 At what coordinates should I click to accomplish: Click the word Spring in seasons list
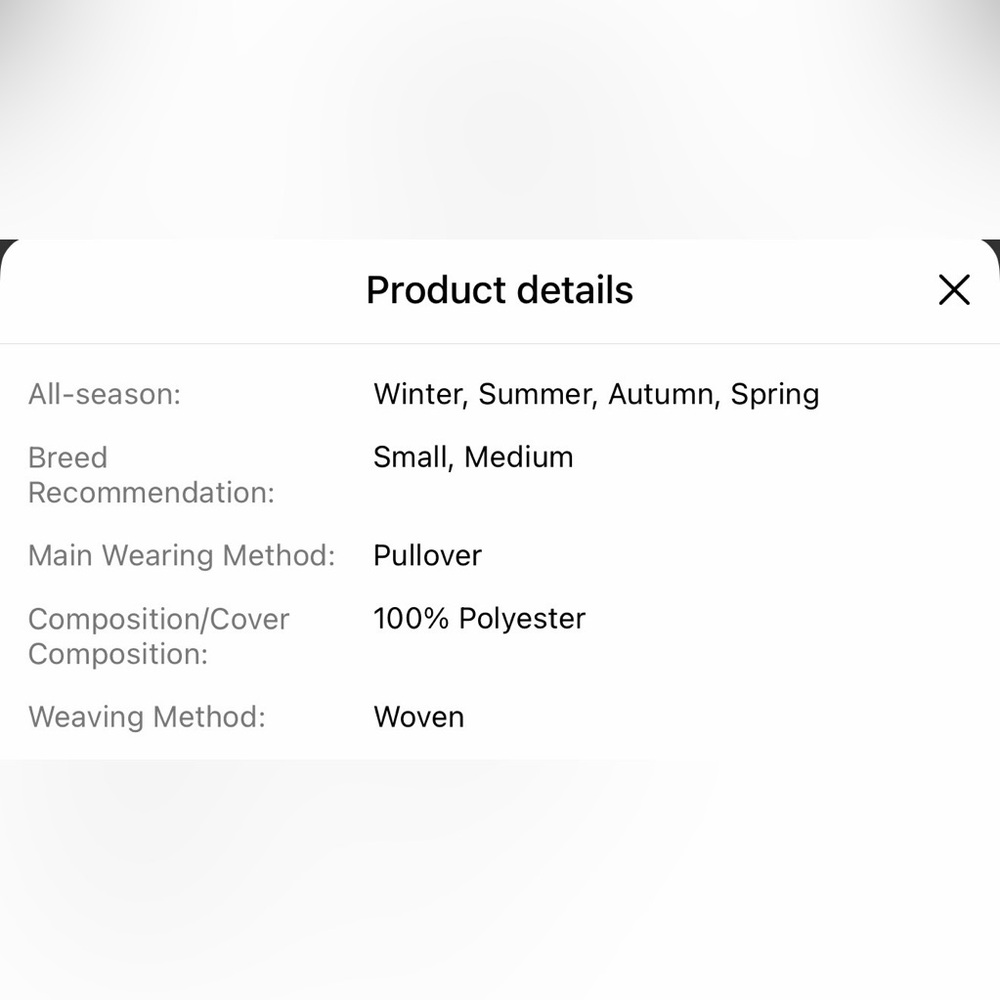[x=775, y=395]
